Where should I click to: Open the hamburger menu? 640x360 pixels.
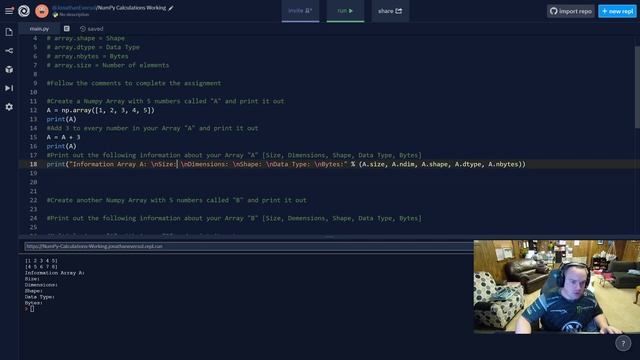[9, 11]
